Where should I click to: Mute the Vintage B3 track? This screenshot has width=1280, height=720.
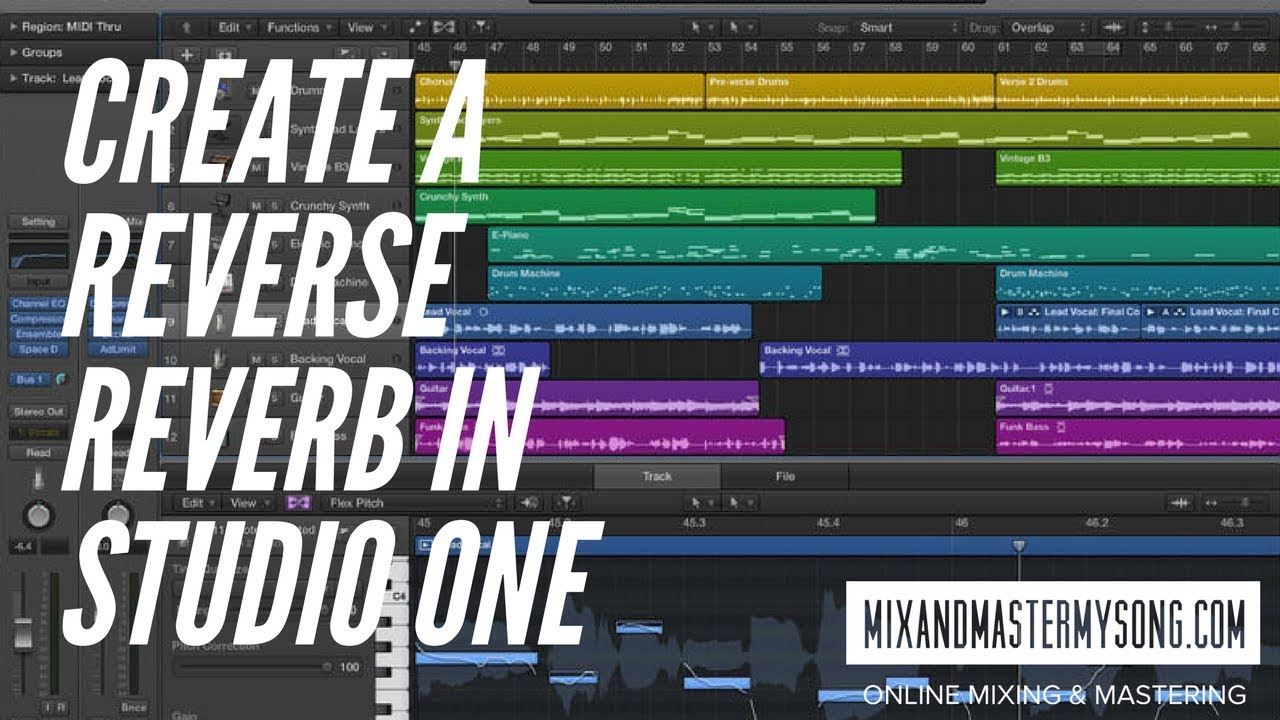click(x=256, y=168)
